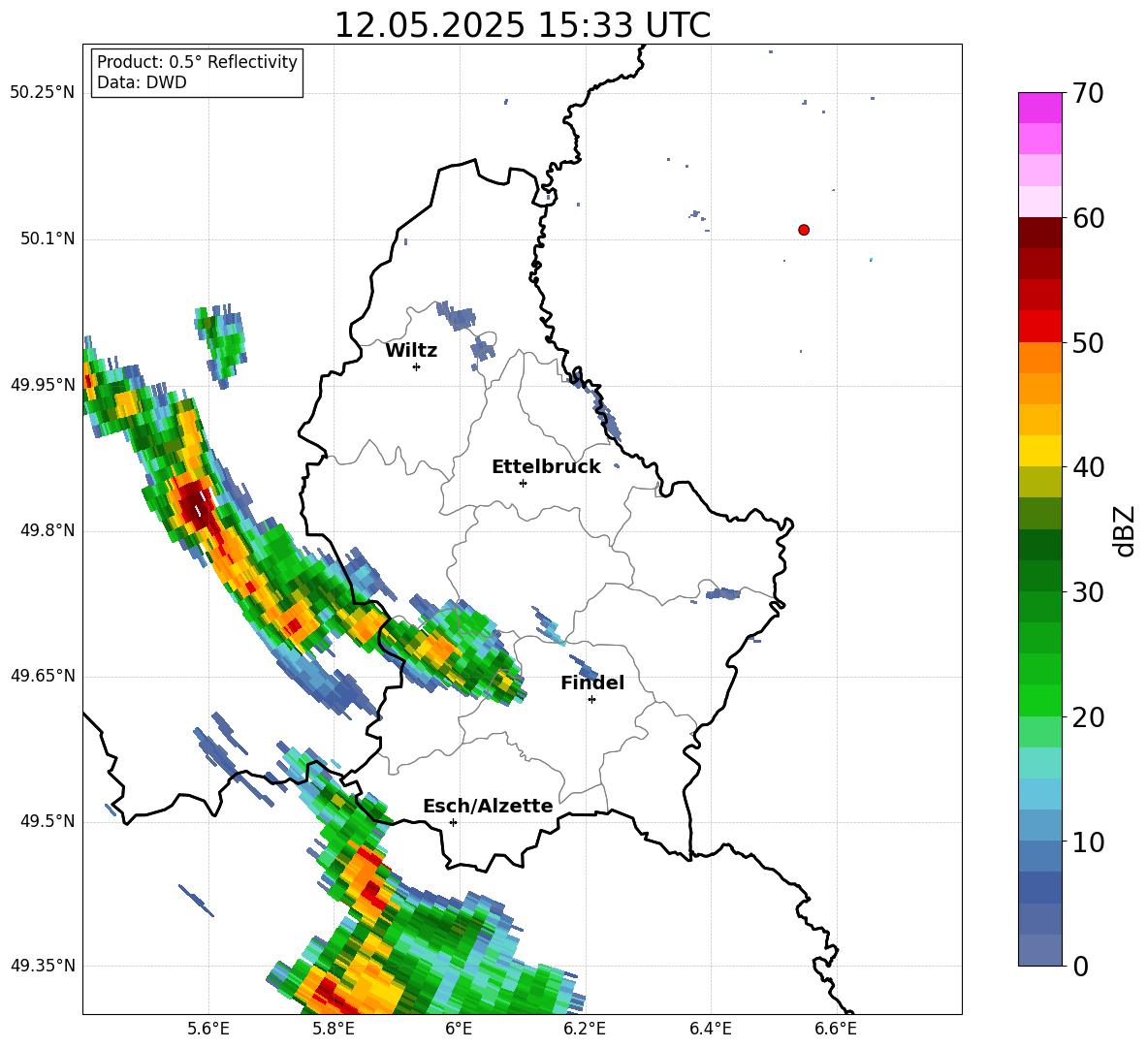1148x1048 pixels.
Task: Click the dark red storm core near 49.8°N
Action: [196, 503]
